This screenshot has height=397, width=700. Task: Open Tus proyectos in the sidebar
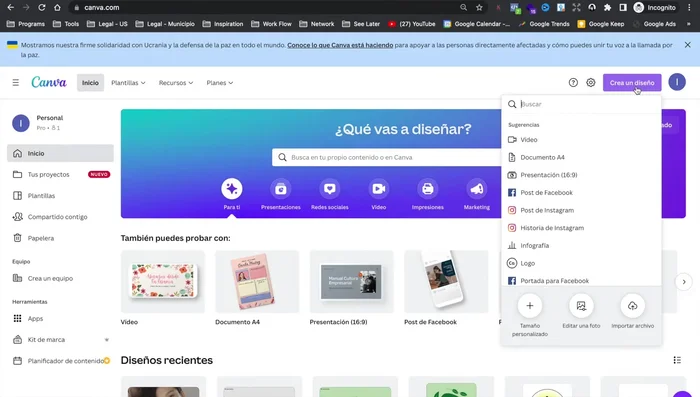click(60, 175)
